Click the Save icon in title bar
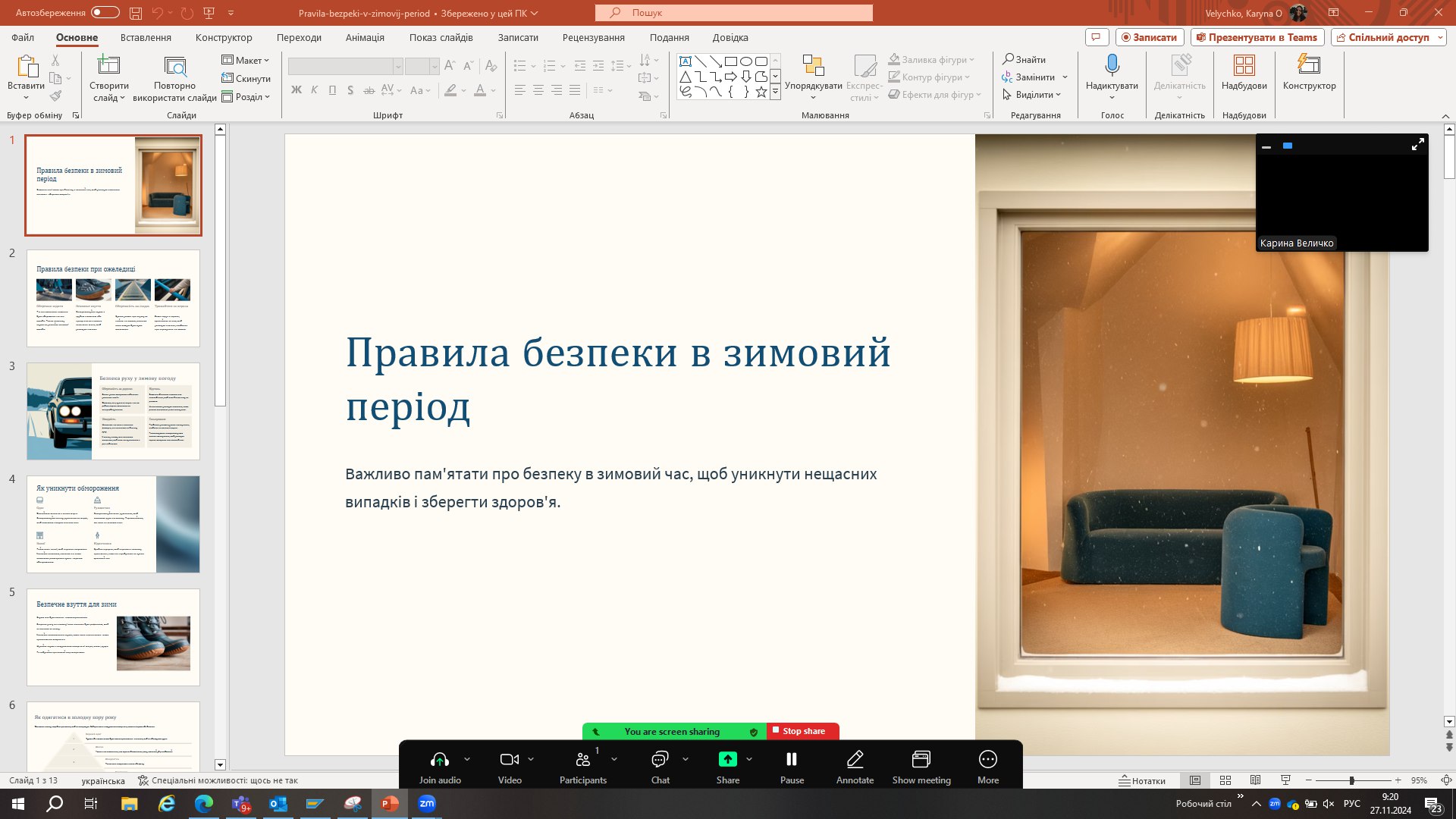The width and height of the screenshot is (1456, 819). coord(135,13)
